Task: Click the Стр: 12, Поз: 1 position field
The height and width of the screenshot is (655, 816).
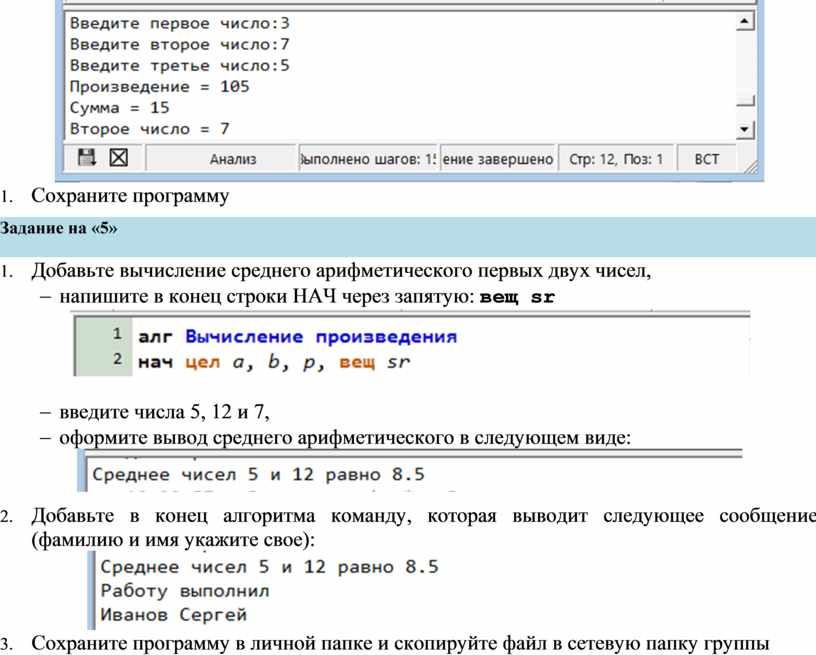Action: tap(615, 159)
